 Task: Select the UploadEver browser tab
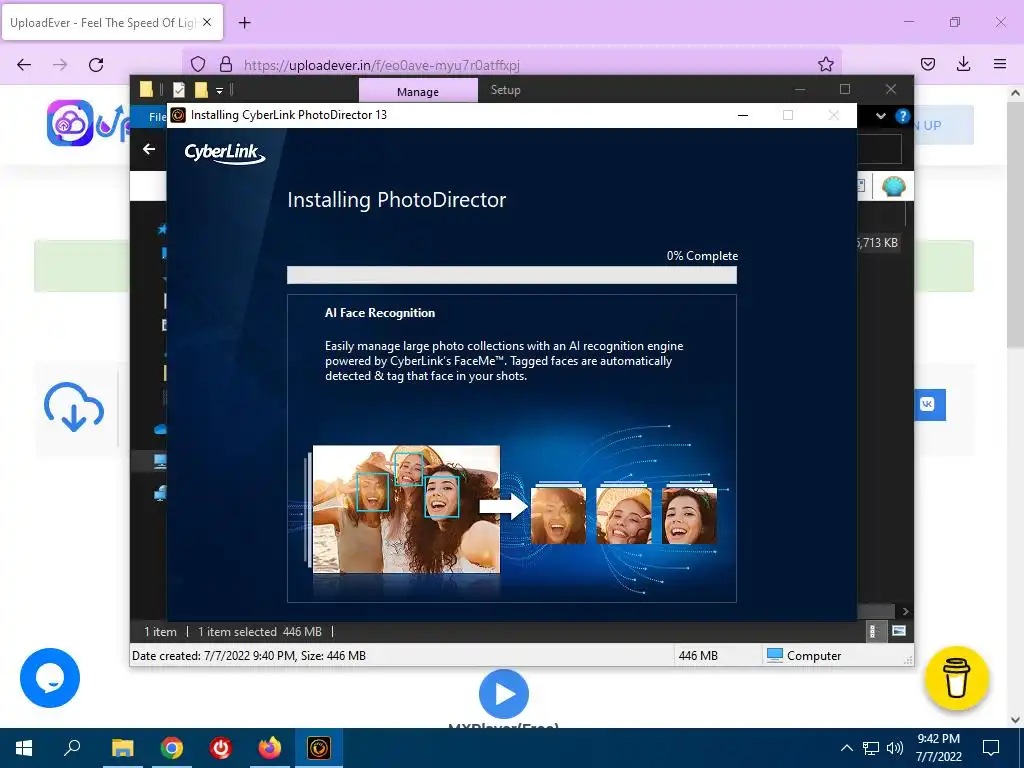pos(112,22)
